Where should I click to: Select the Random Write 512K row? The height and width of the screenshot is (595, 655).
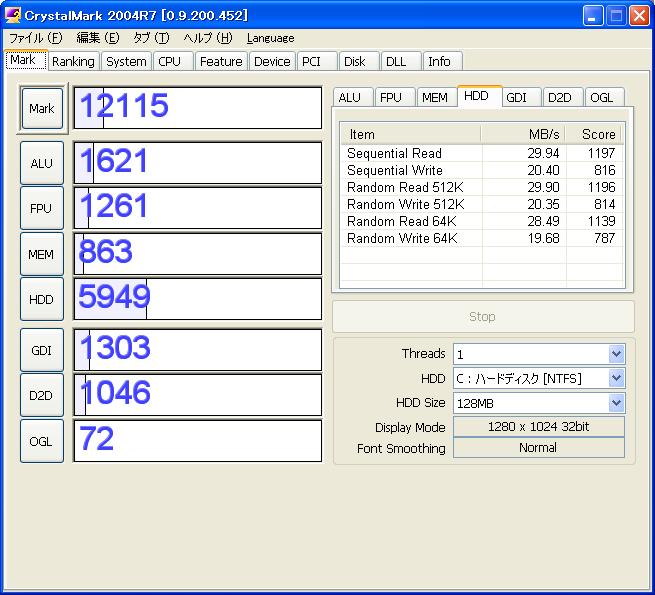(x=482, y=204)
